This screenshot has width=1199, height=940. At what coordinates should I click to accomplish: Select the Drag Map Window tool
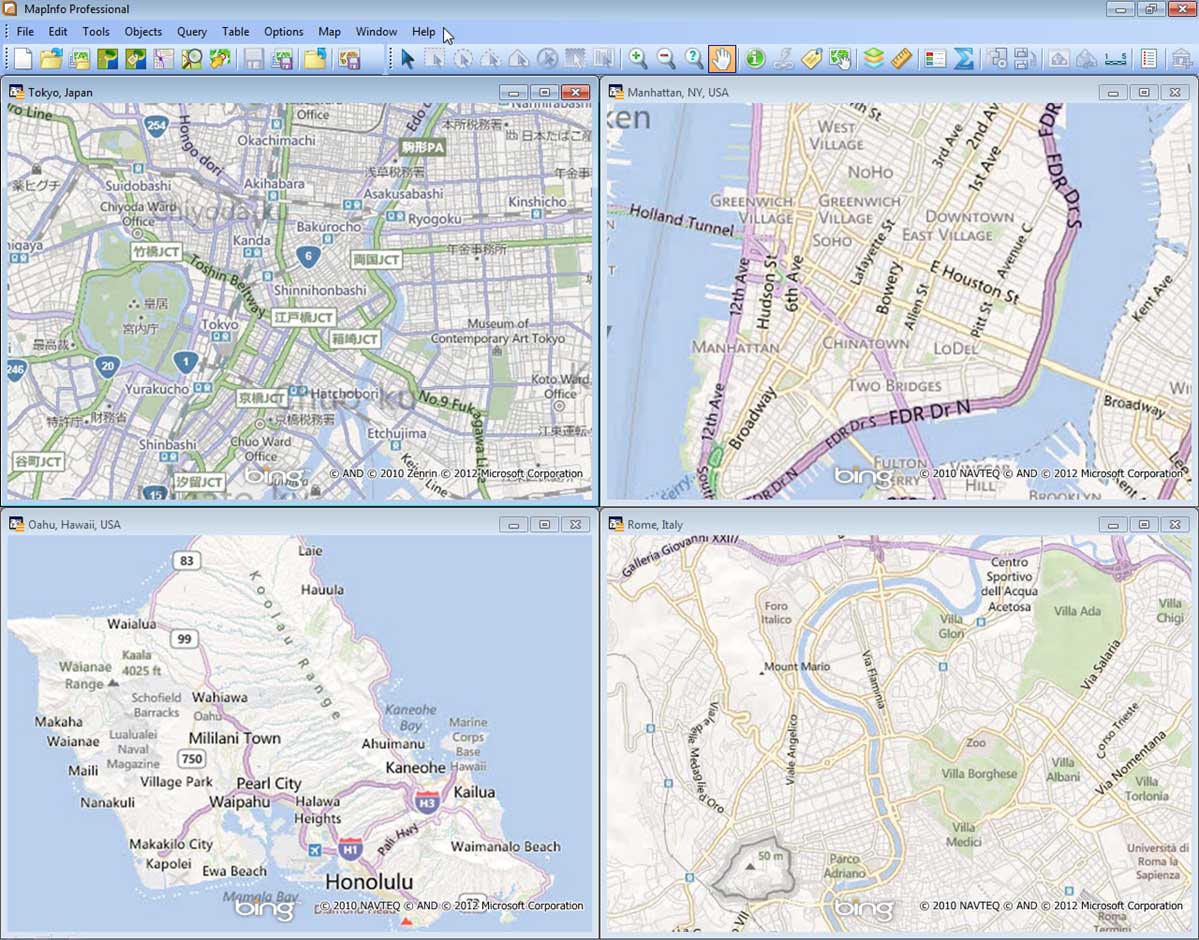pyautogui.click(x=840, y=59)
